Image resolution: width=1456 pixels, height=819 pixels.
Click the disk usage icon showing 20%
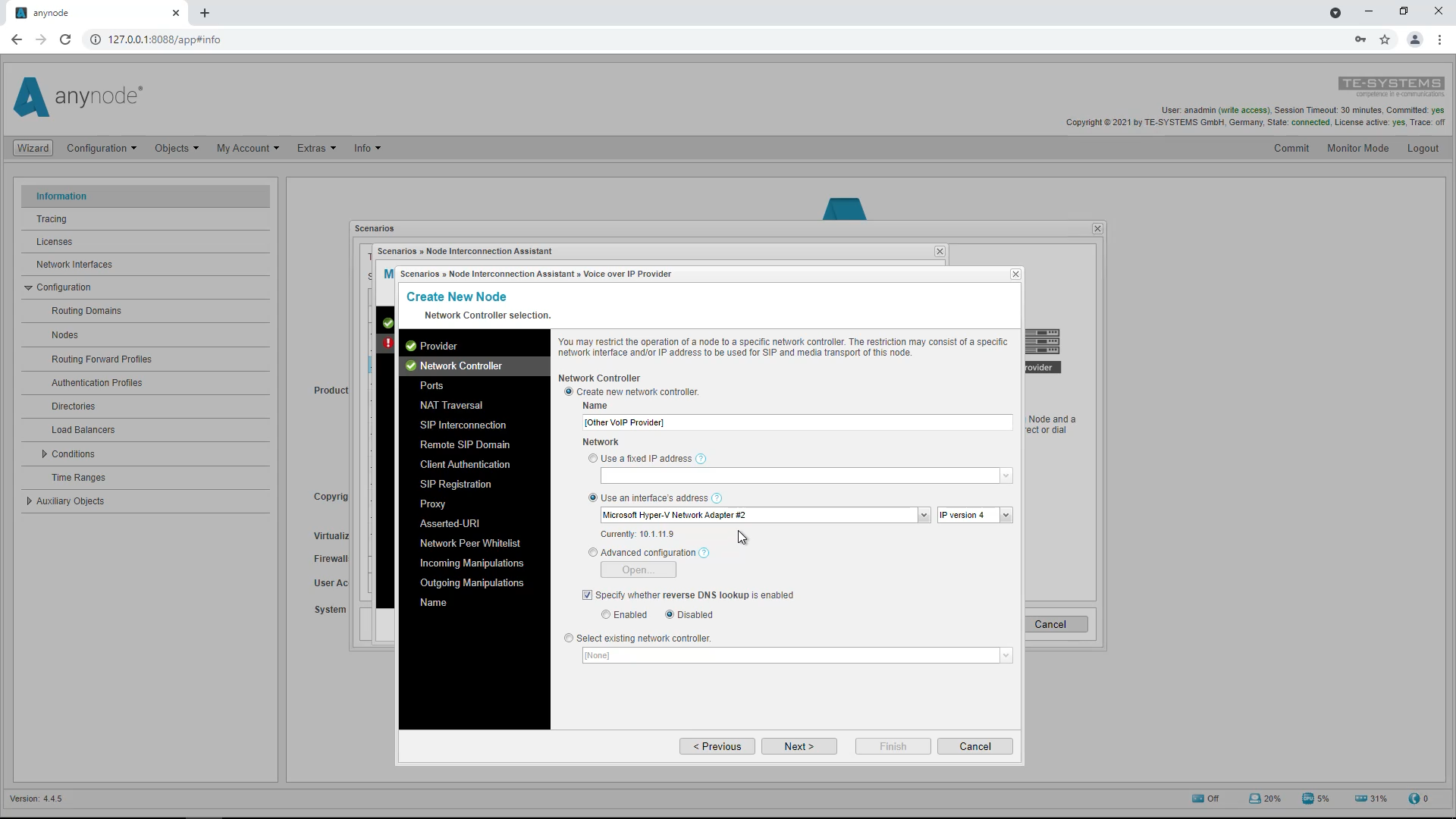pyautogui.click(x=1257, y=799)
